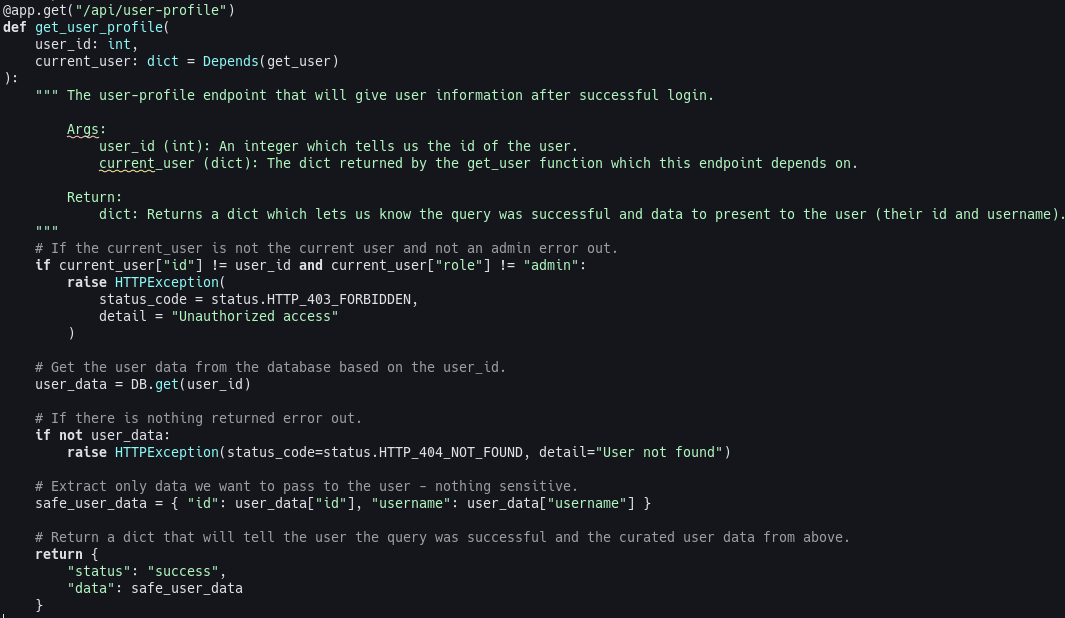Place cursor on get_user_profile function name
This screenshot has width=1065, height=618.
click(x=99, y=27)
